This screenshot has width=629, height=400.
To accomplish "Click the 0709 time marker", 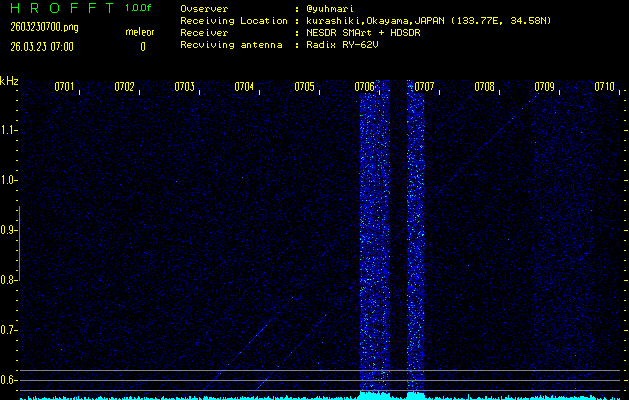I will coord(544,87).
